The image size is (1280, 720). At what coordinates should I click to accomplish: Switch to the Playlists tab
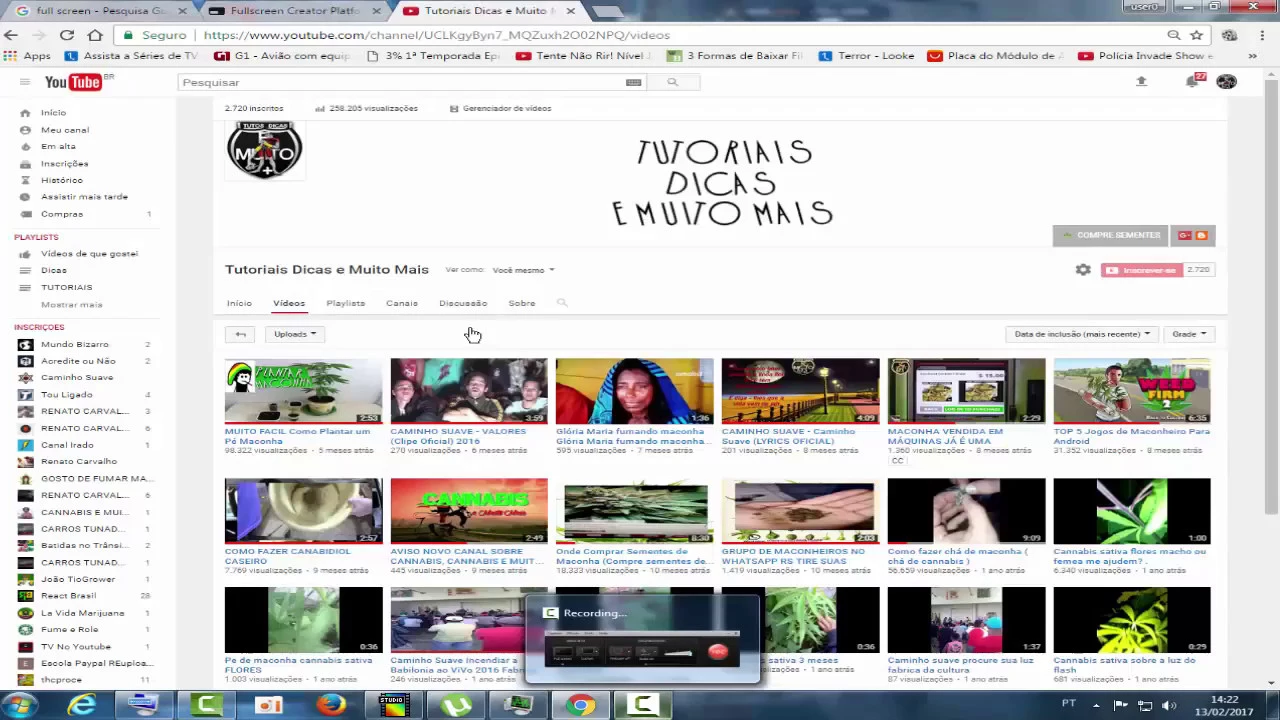[346, 303]
